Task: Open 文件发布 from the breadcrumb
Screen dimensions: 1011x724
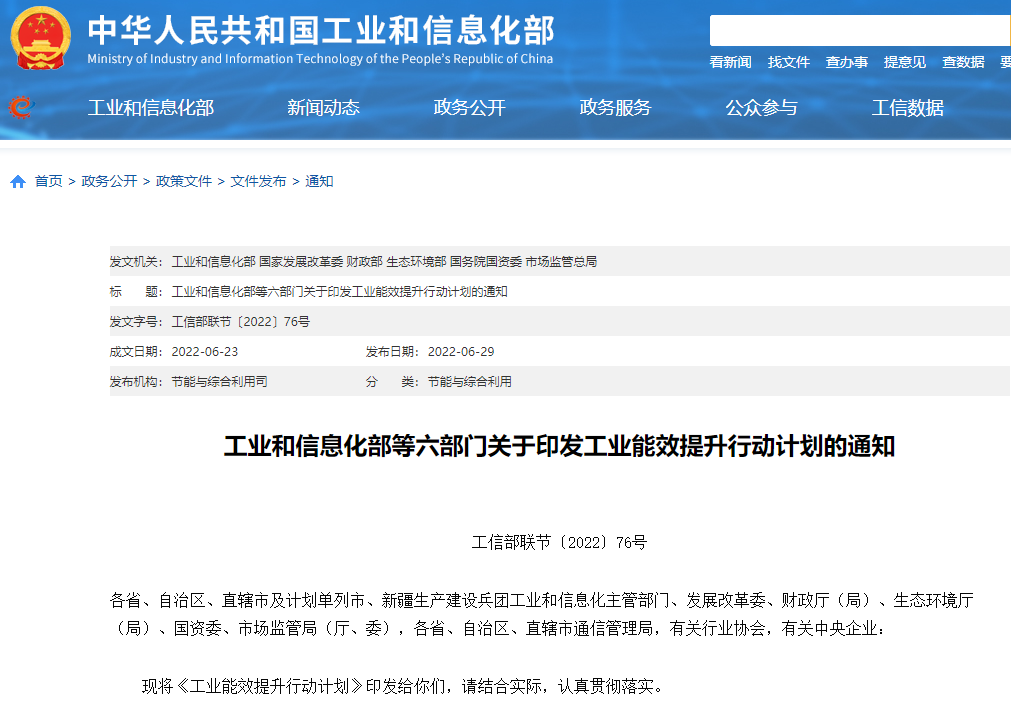Action: coord(260,181)
